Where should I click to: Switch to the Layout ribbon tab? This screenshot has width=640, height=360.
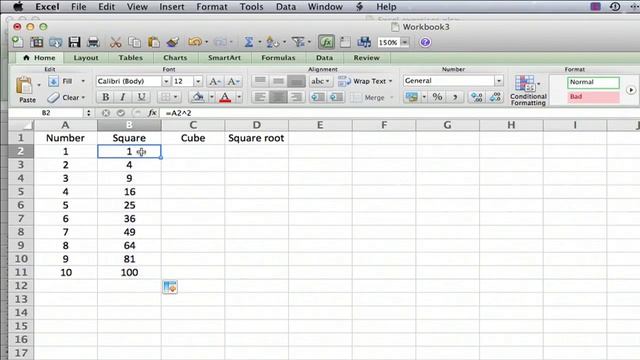[x=86, y=58]
